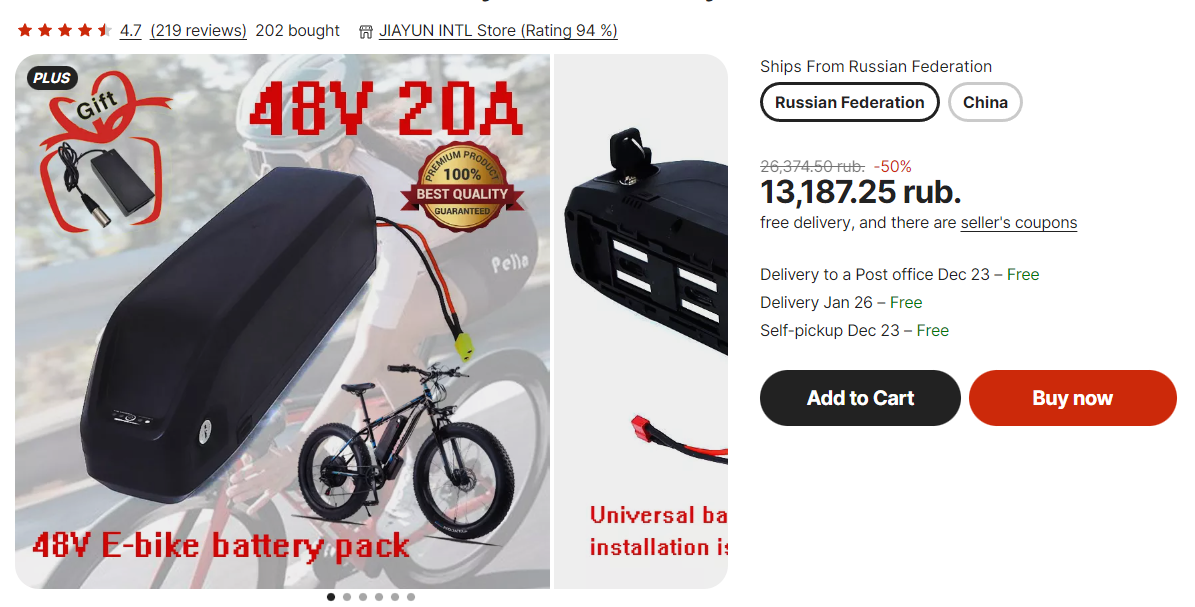
Task: Click the e-bike picture in main image
Action: [395, 448]
